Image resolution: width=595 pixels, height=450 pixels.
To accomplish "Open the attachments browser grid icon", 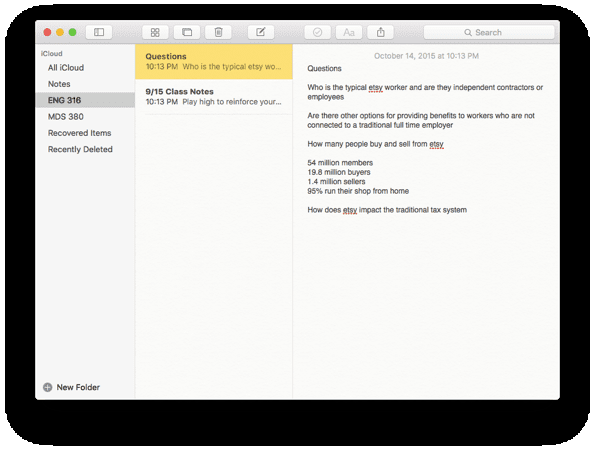I will [x=155, y=32].
